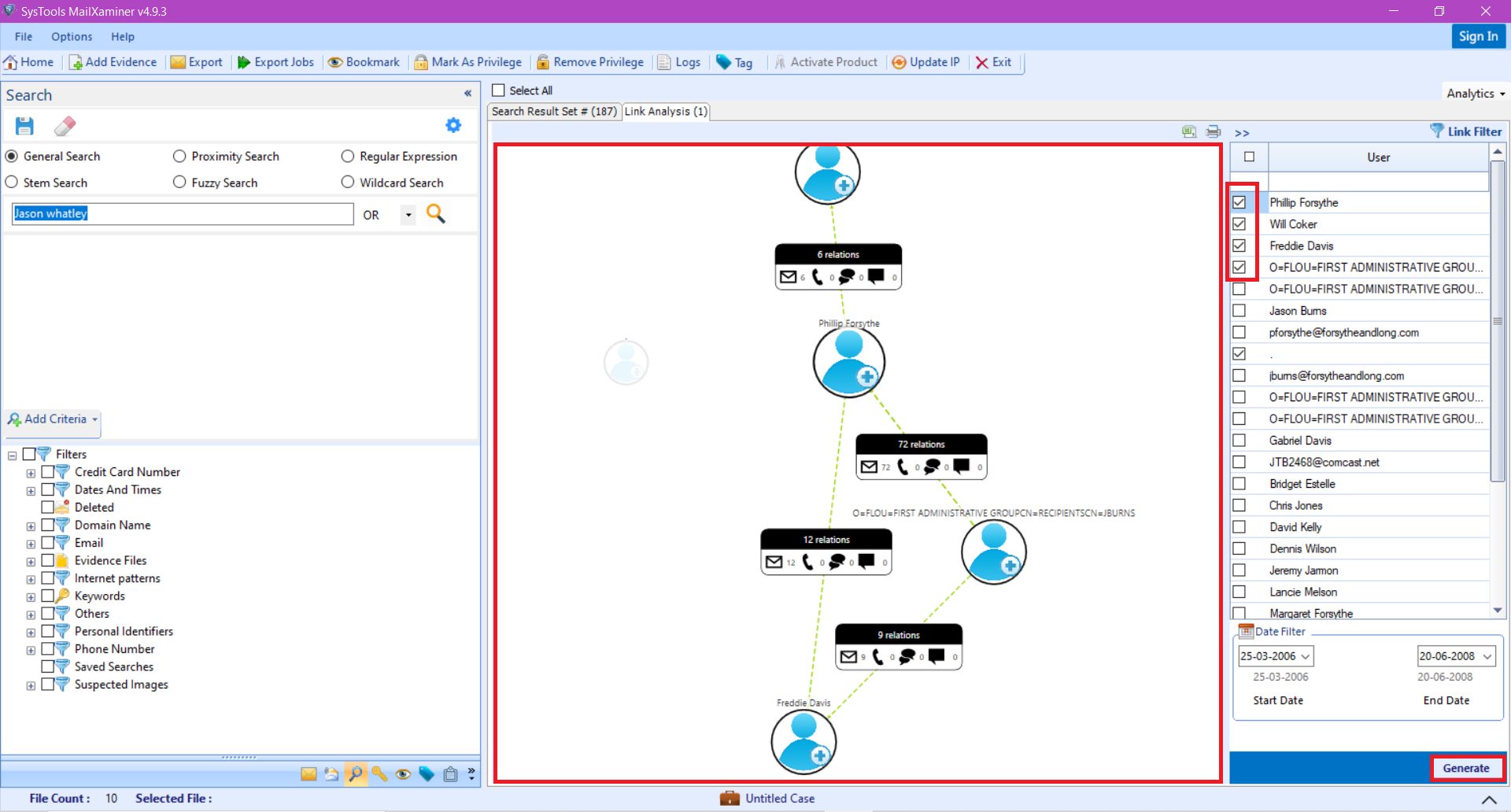Select the Proximity Search radio button
The height and width of the screenshot is (812, 1511).
point(179,156)
